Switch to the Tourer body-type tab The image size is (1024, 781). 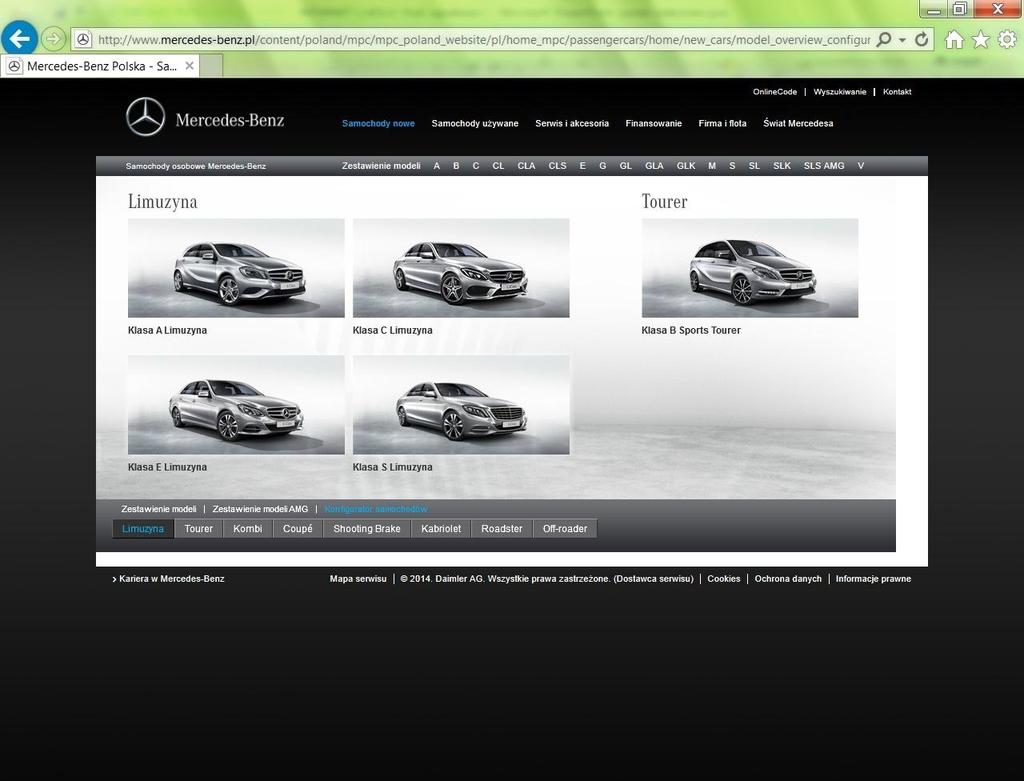point(199,529)
